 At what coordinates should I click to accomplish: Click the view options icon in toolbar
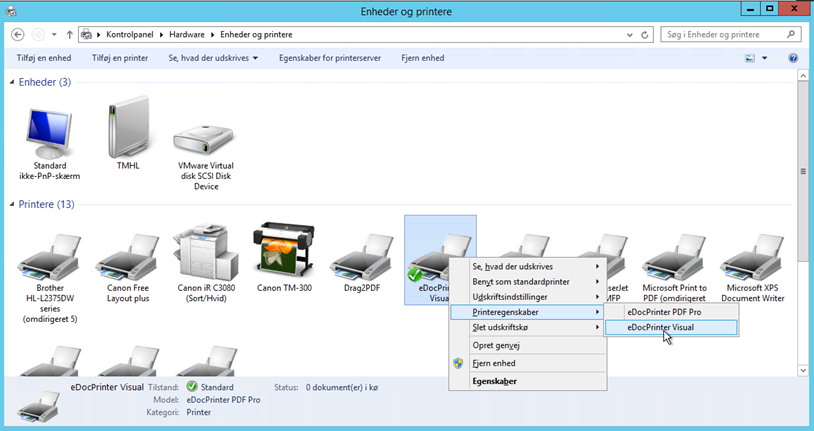pyautogui.click(x=750, y=58)
